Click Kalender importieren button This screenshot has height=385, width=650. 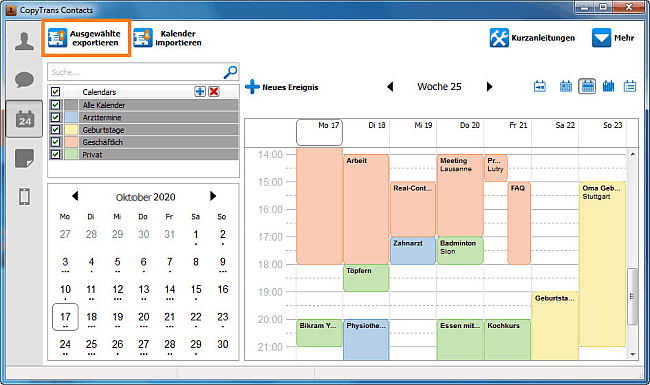coord(167,38)
